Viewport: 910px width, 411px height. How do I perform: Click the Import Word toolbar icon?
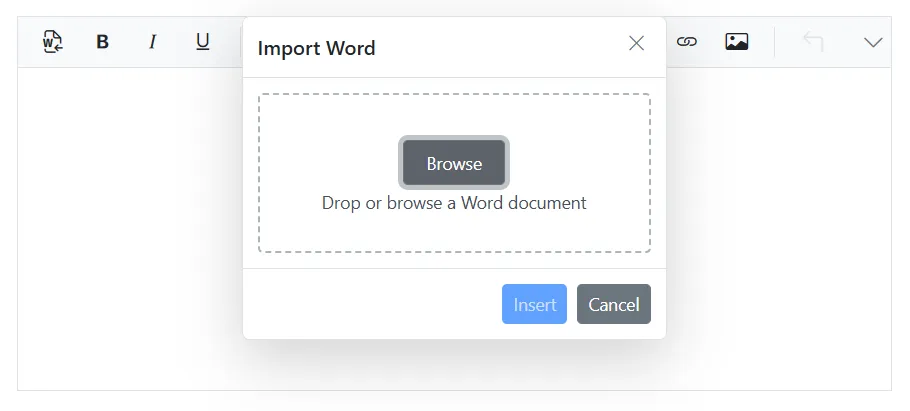tap(53, 42)
